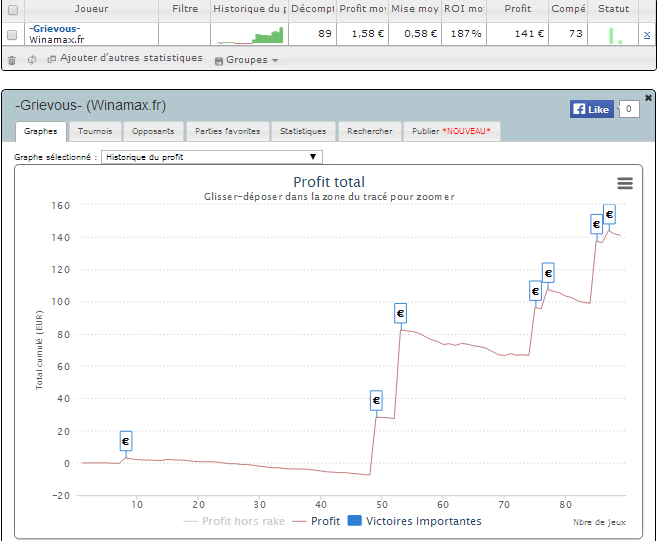Click the topmost euro marker near game 87
Viewport: 658px width, 541px height.
(x=609, y=214)
